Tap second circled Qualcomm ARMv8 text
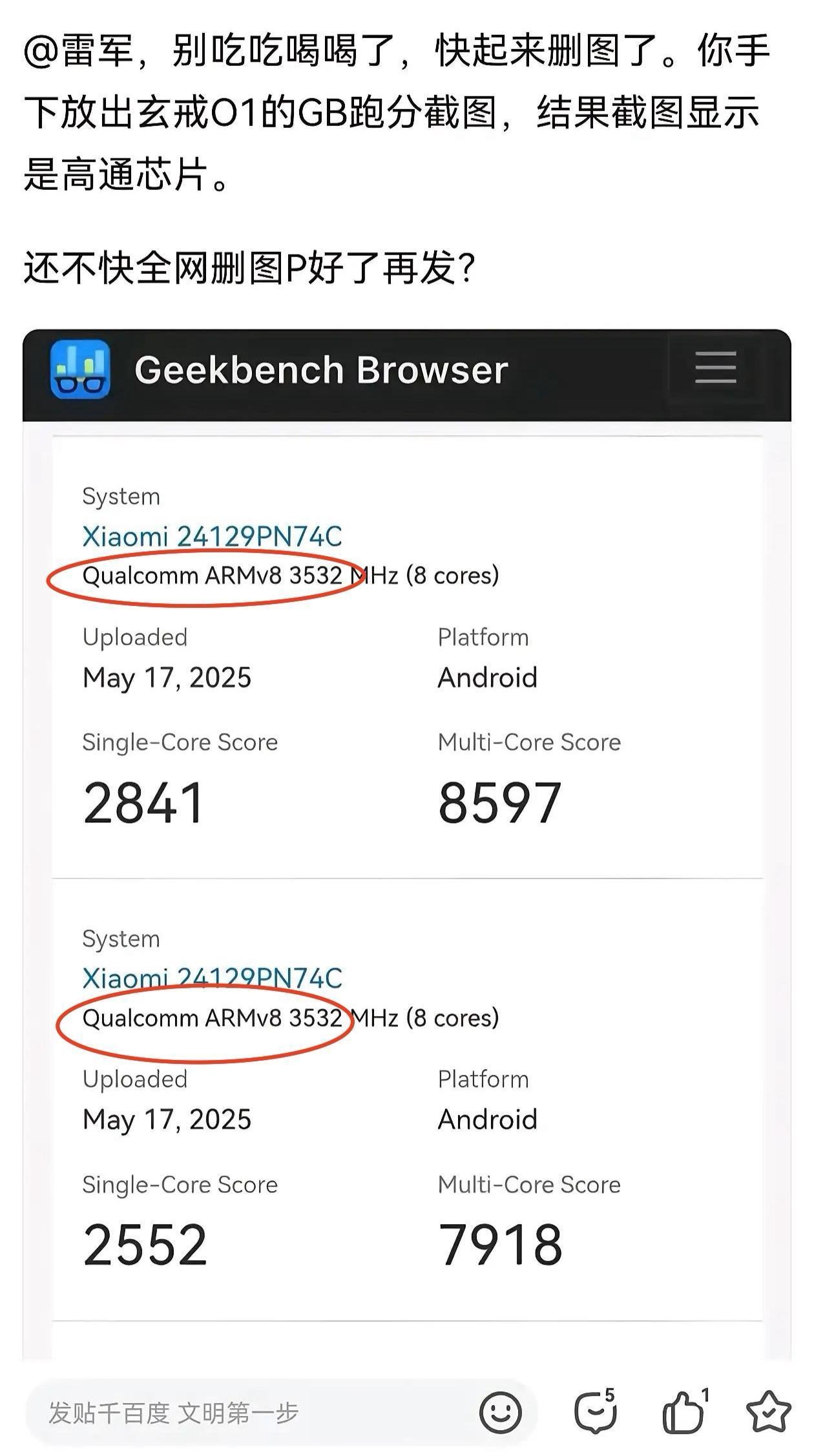The height and width of the screenshot is (1456, 814). click(212, 1017)
